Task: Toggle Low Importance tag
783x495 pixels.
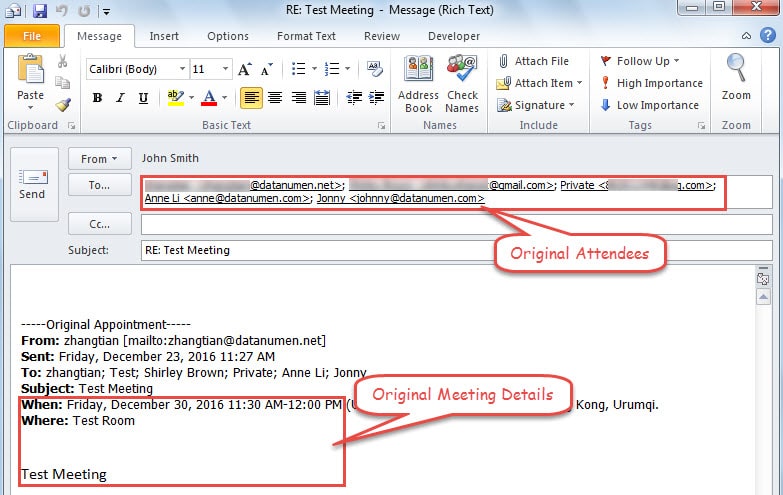Action: 649,105
